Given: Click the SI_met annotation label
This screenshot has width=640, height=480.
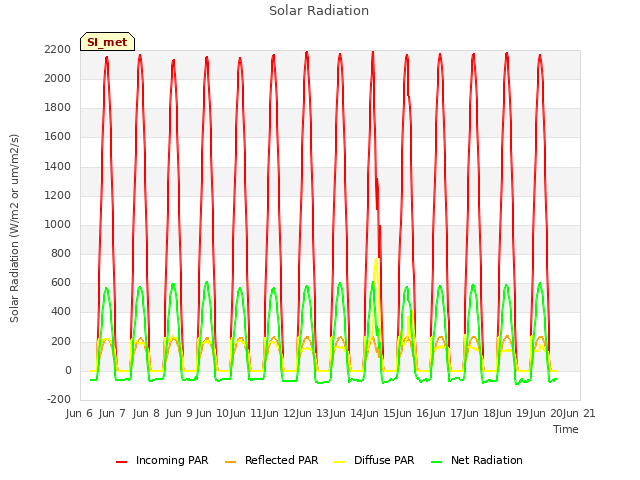Looking at the screenshot, I should [107, 42].
